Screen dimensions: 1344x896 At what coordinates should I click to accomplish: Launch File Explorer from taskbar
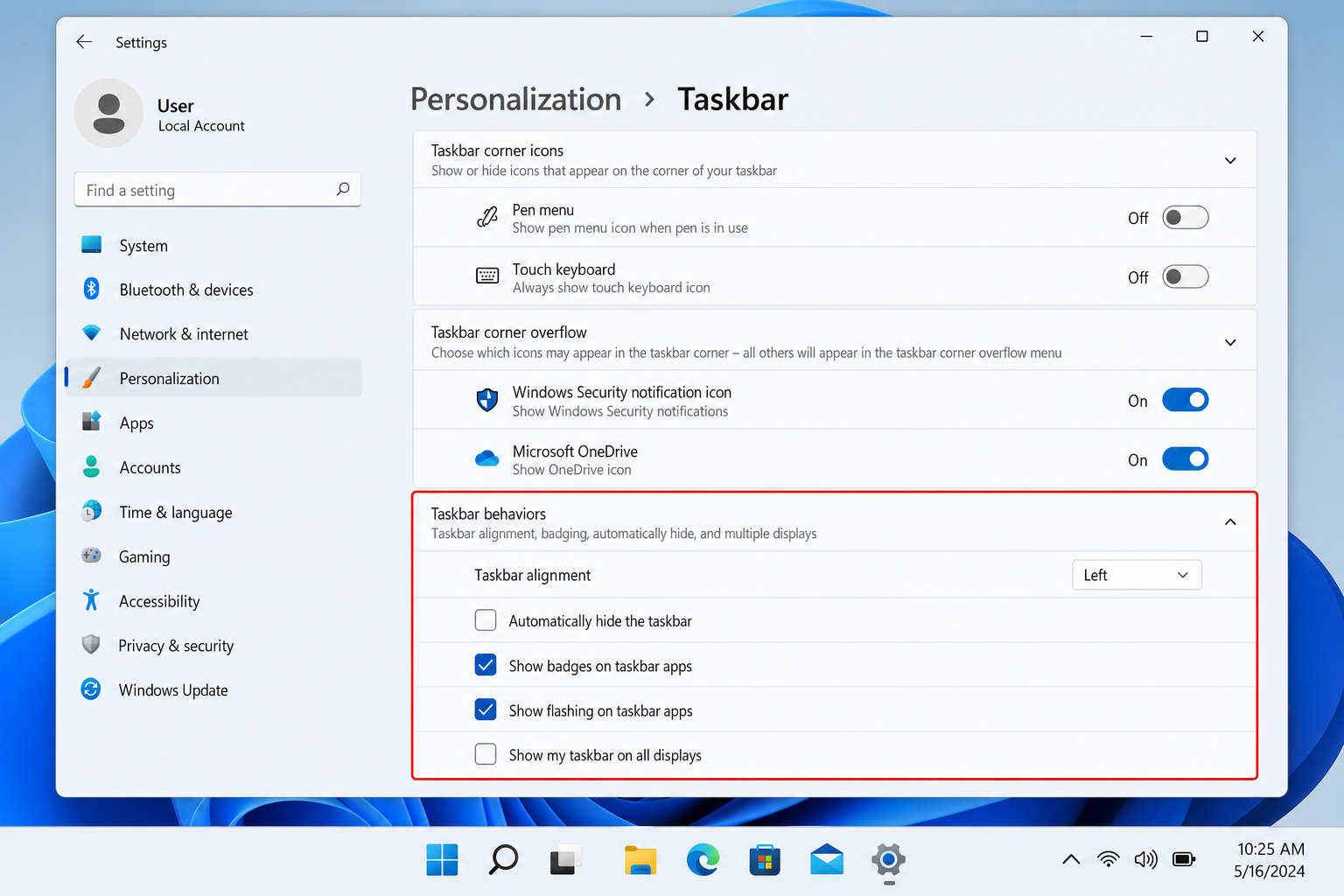[640, 860]
